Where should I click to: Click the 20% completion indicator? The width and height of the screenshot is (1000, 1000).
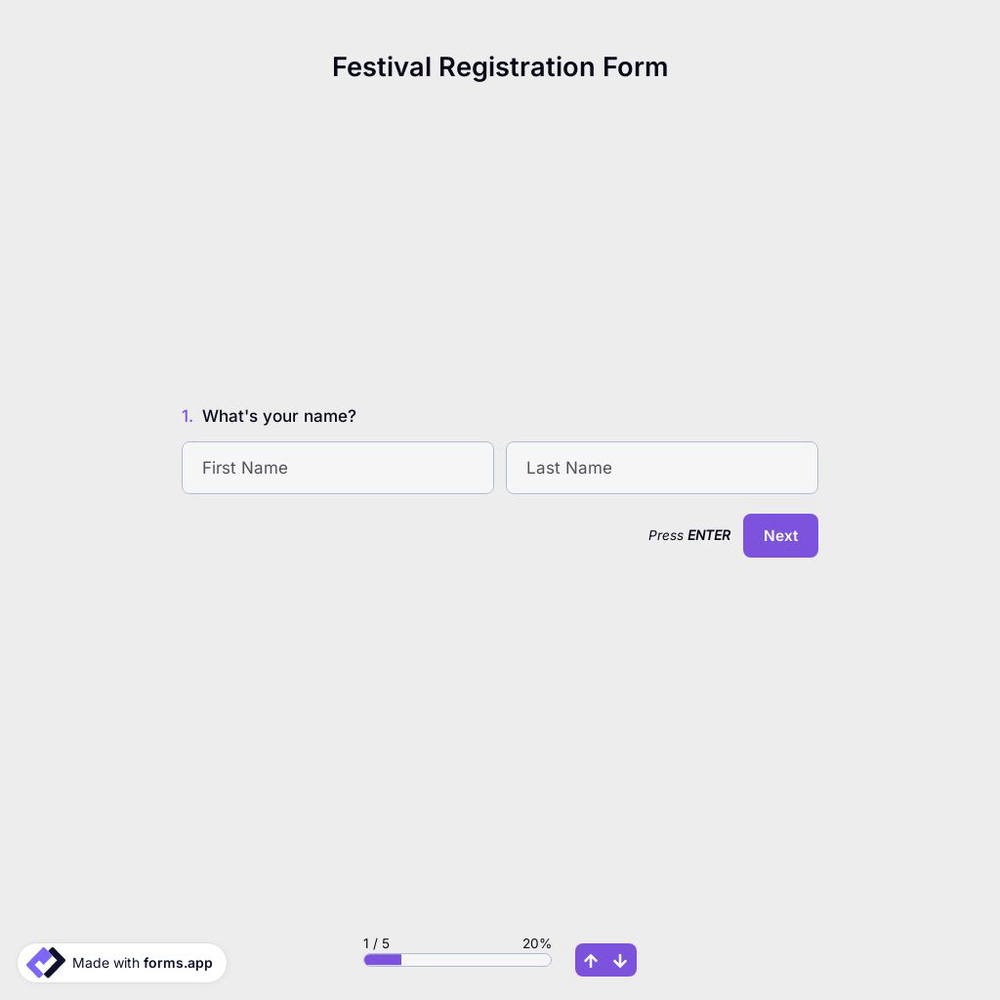coord(536,943)
